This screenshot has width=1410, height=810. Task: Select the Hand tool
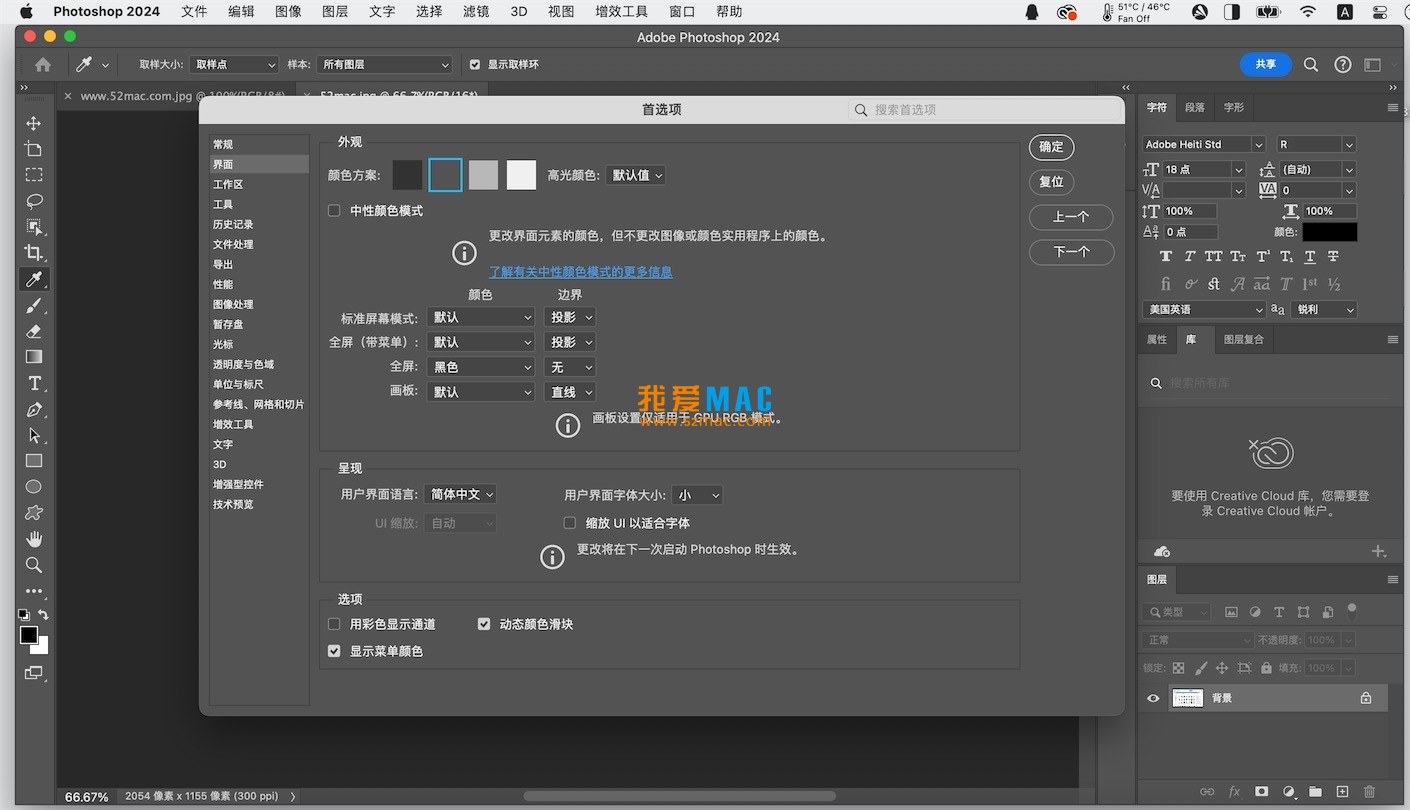coord(34,538)
